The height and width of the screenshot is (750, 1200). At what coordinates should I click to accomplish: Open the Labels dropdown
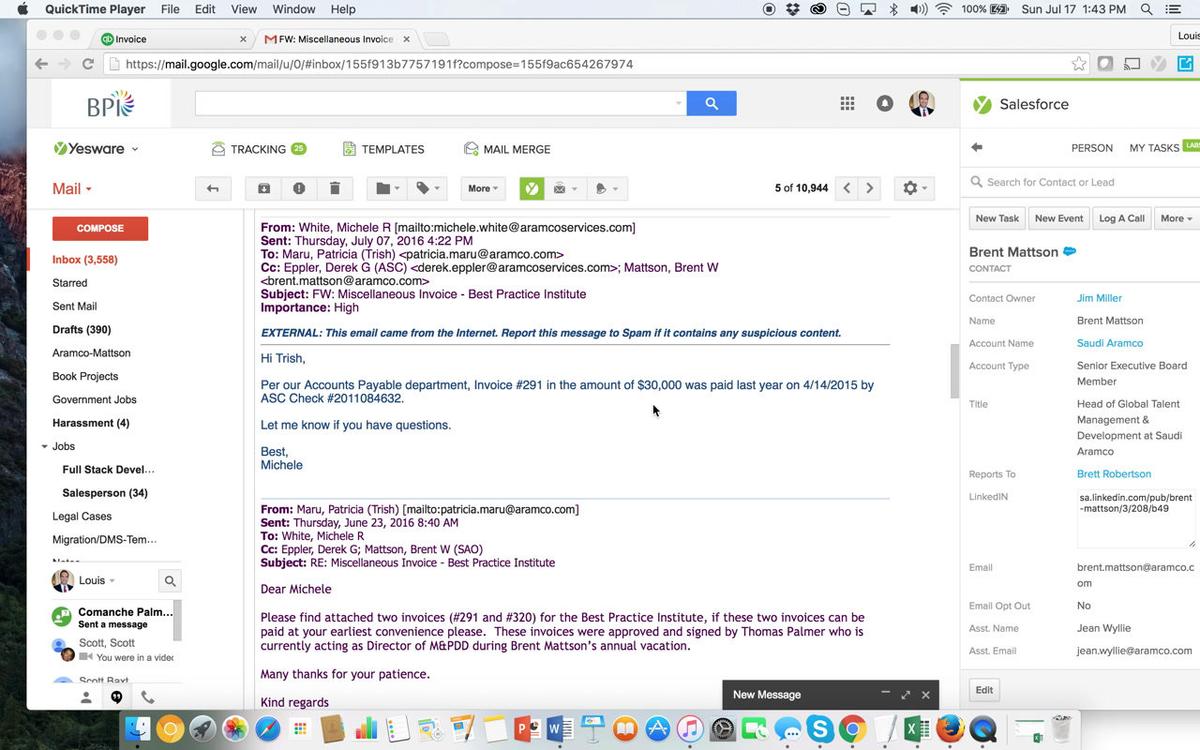[x=428, y=188]
